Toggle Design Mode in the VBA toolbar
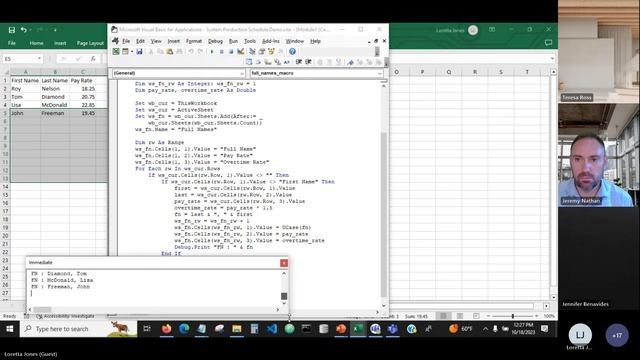The width and height of the screenshot is (640, 360). (241, 51)
